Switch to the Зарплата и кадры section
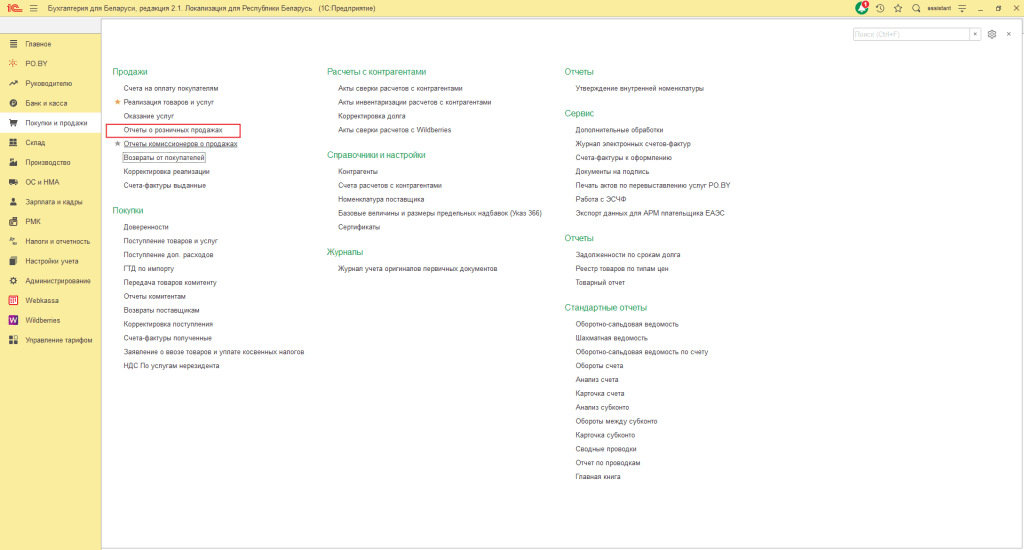This screenshot has height=550, width=1024. 54,202
